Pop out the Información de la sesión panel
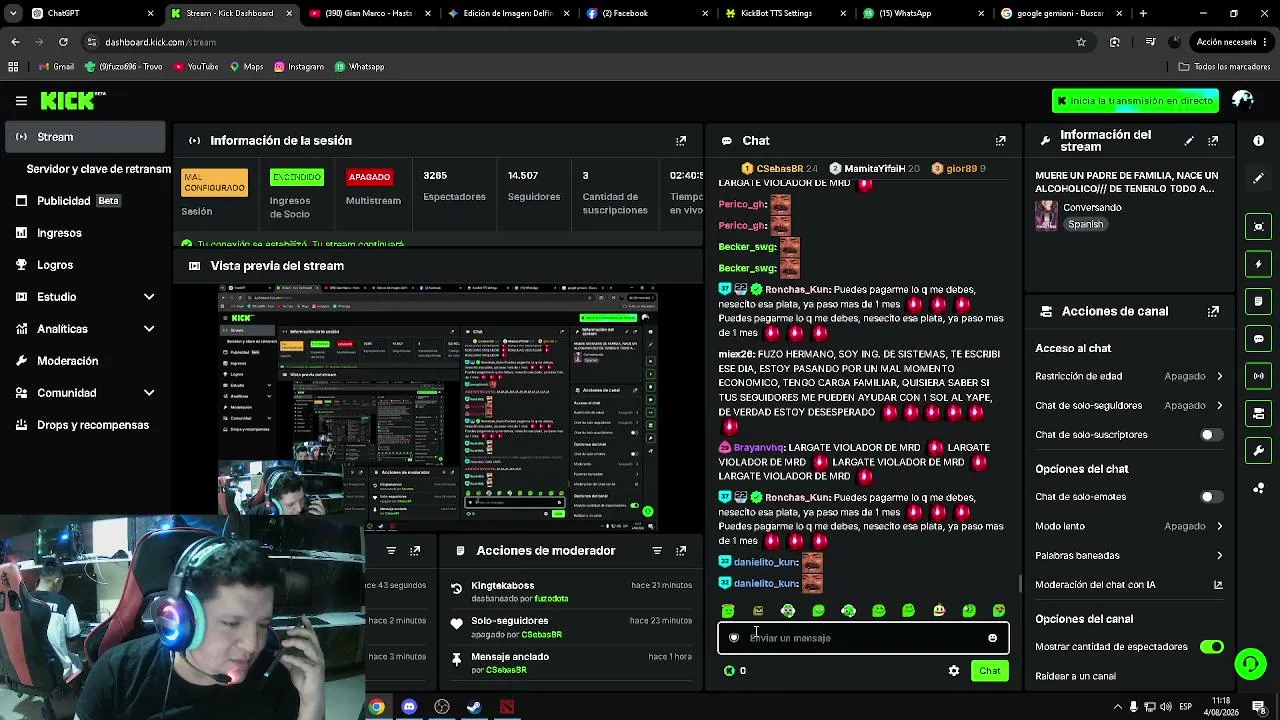This screenshot has height=720, width=1280. 681,141
